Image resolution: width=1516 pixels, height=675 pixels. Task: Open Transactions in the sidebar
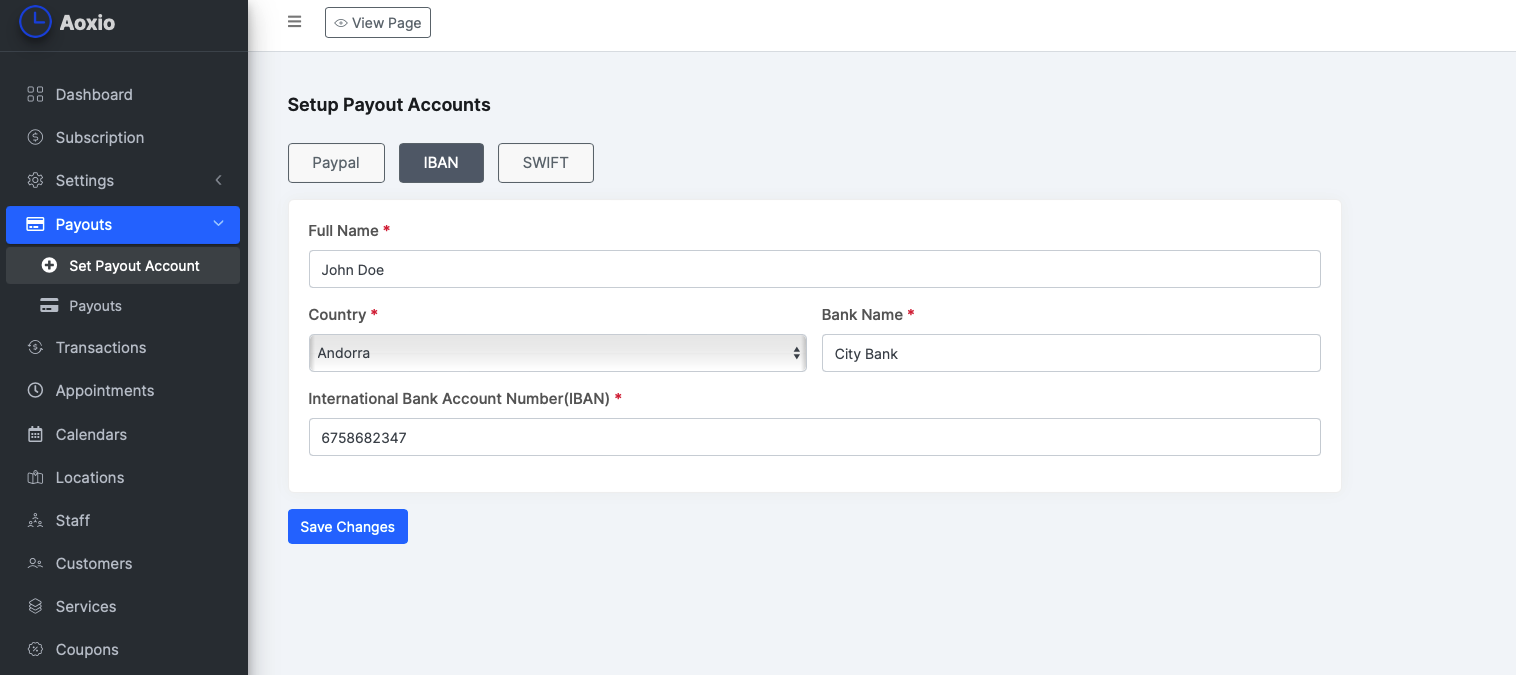point(101,347)
